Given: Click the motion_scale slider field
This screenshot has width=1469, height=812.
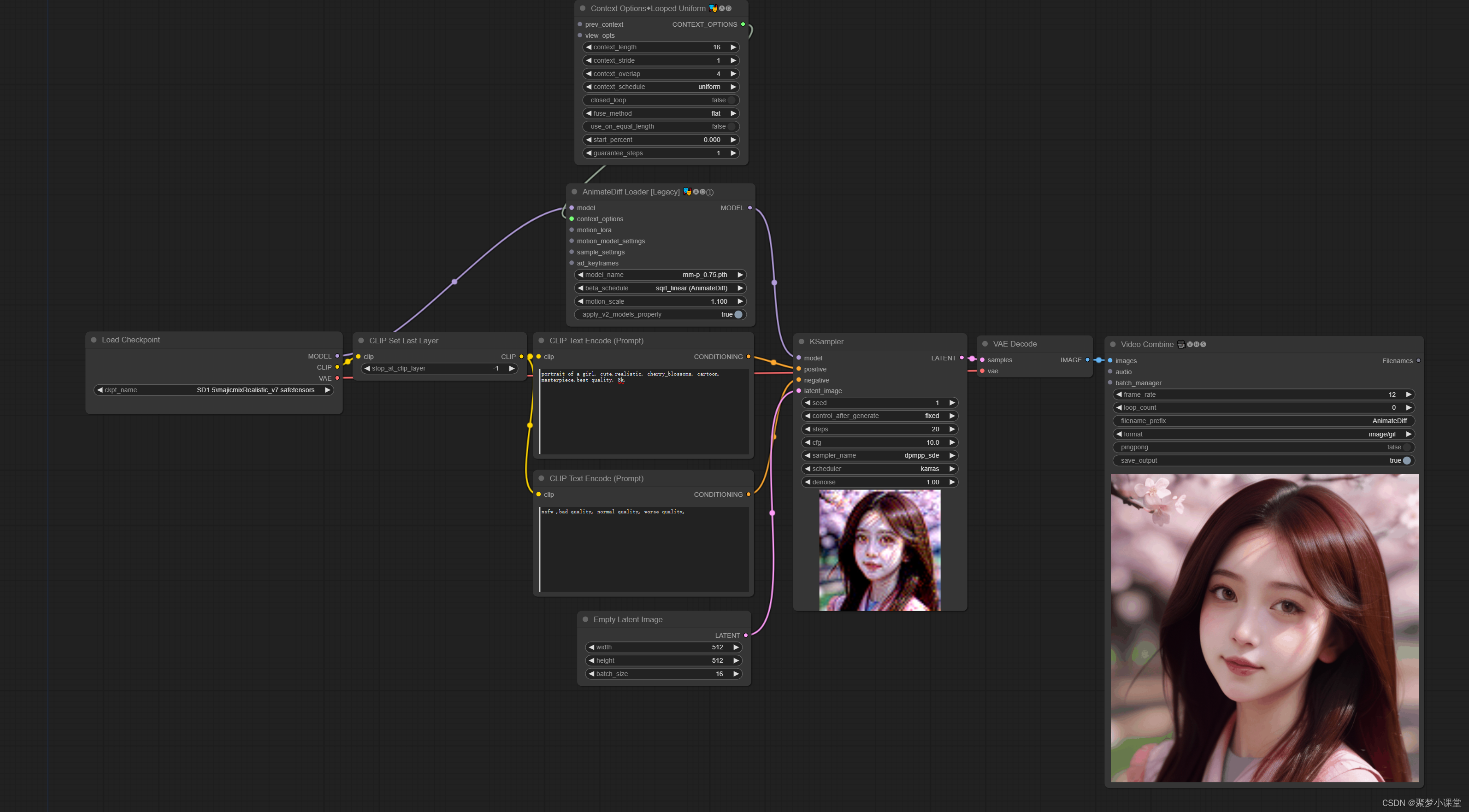Looking at the screenshot, I should (x=660, y=302).
